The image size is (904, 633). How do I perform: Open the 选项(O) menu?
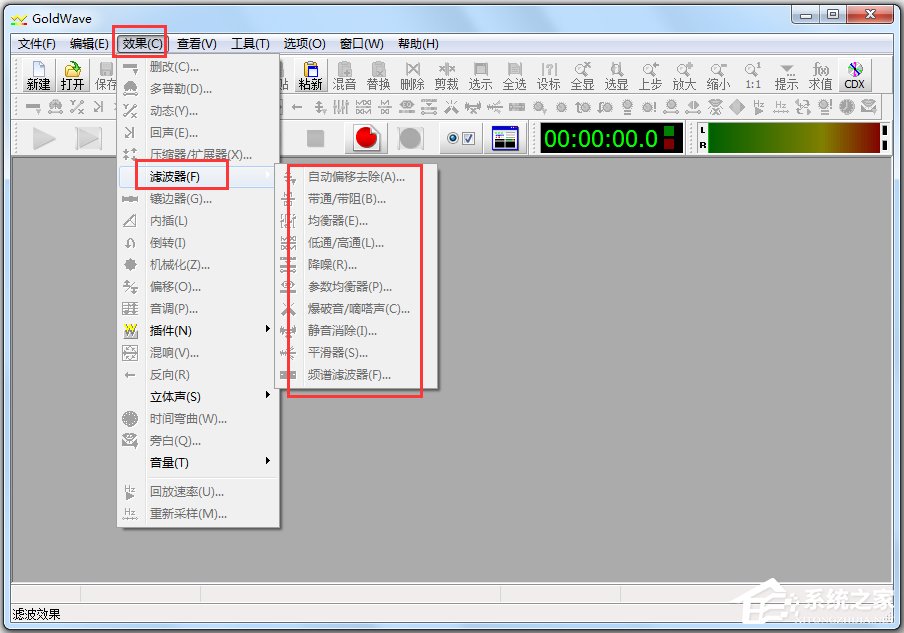(x=304, y=44)
